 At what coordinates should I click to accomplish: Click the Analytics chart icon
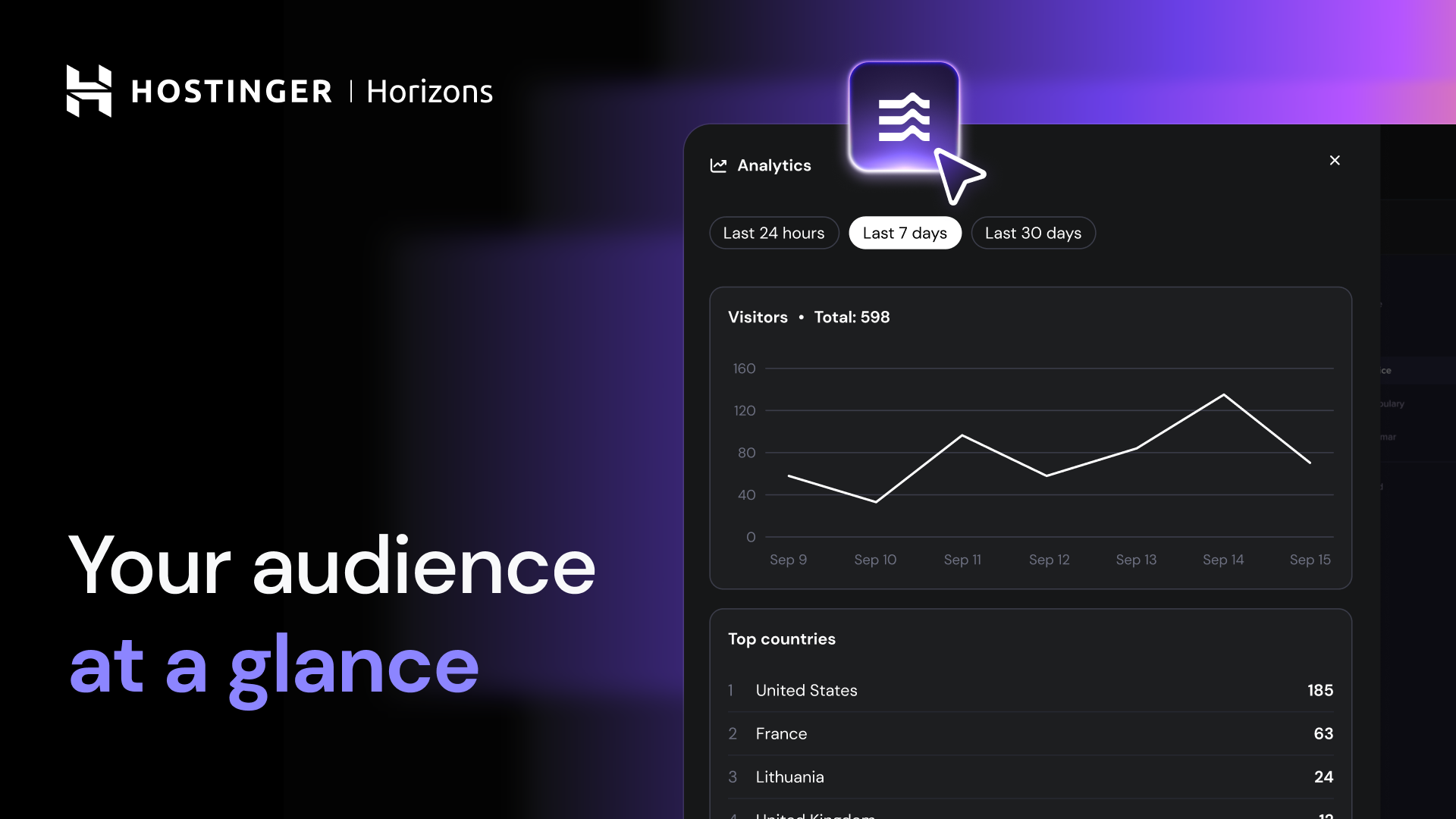pos(718,165)
